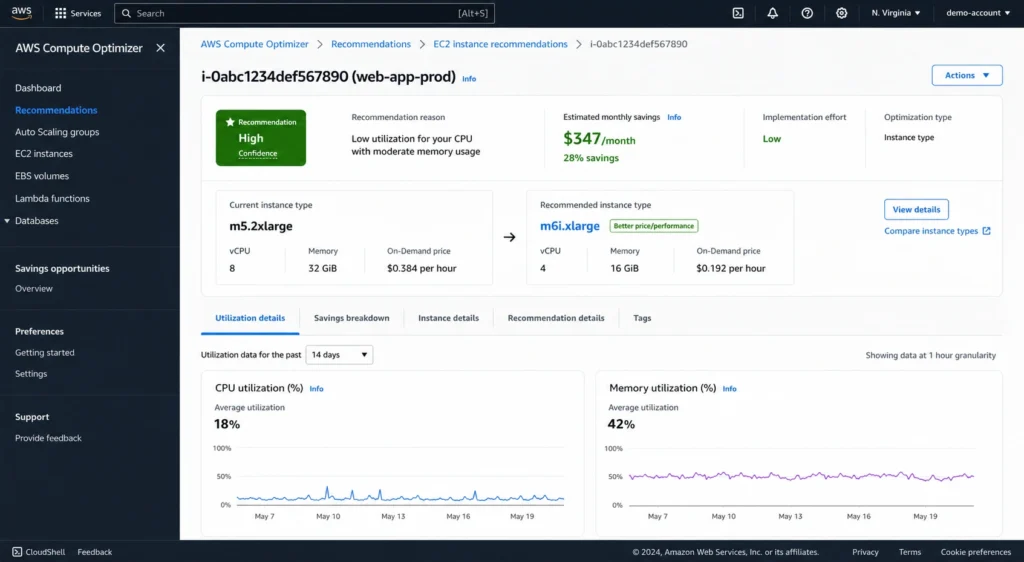Click the $347/month savings value
The image size is (1024, 562).
tap(600, 139)
